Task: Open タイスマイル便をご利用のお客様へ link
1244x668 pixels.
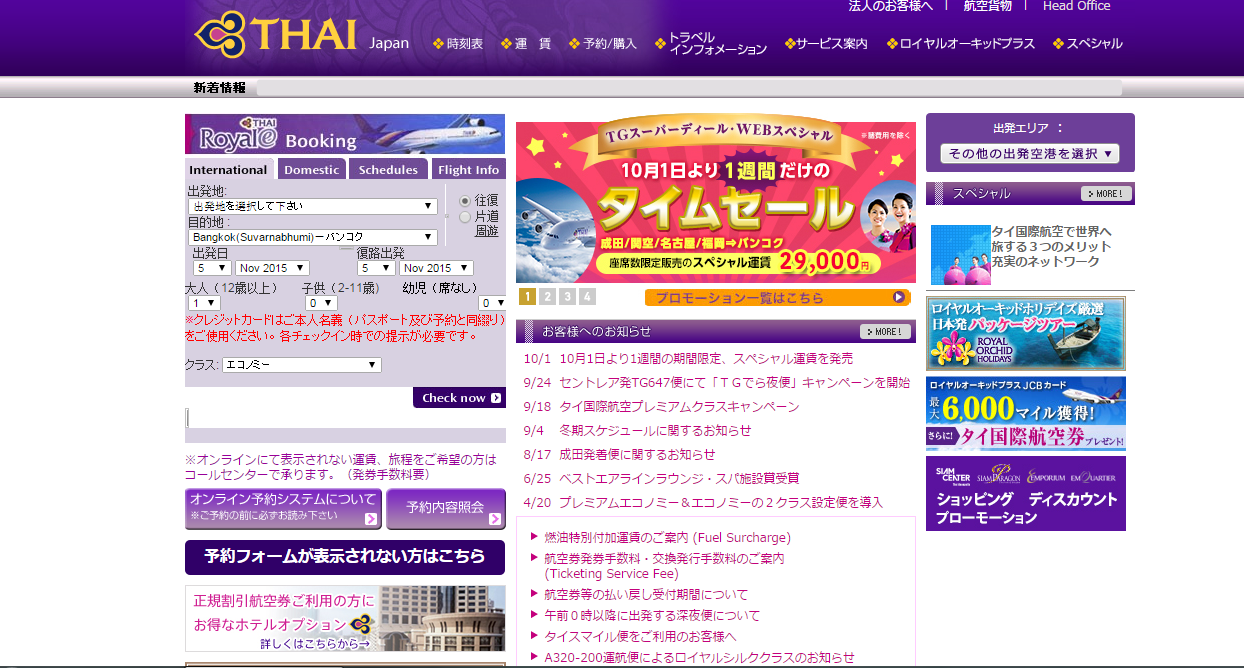Action: coord(640,636)
